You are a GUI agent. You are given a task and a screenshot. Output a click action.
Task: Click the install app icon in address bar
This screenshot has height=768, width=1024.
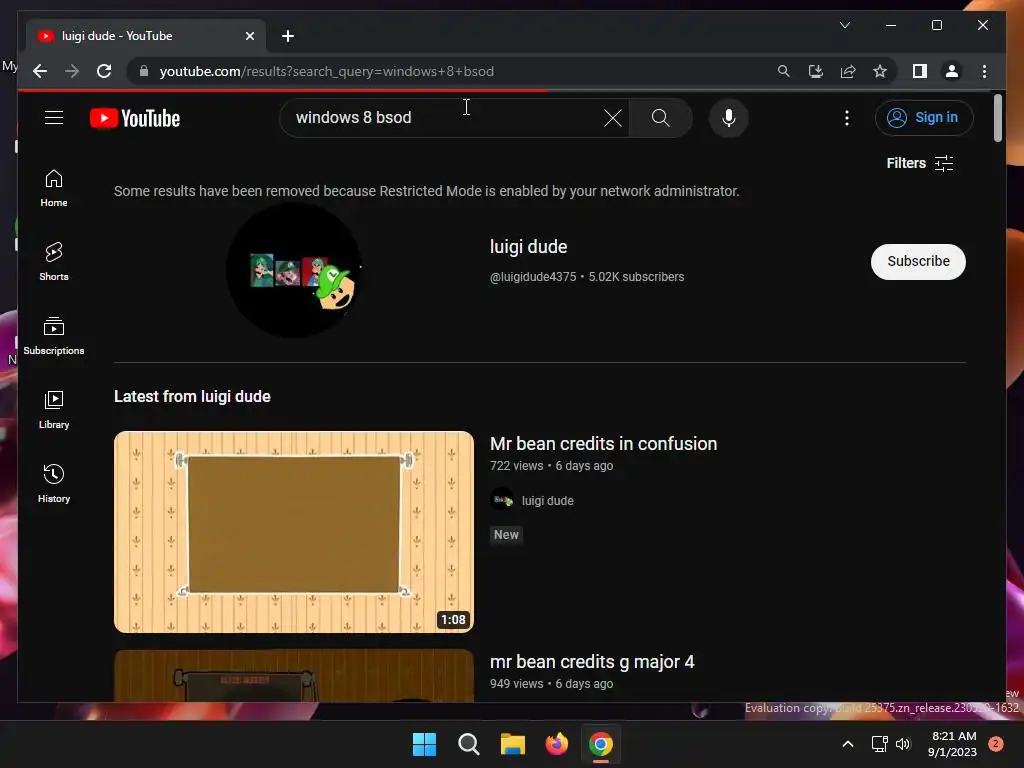(816, 71)
